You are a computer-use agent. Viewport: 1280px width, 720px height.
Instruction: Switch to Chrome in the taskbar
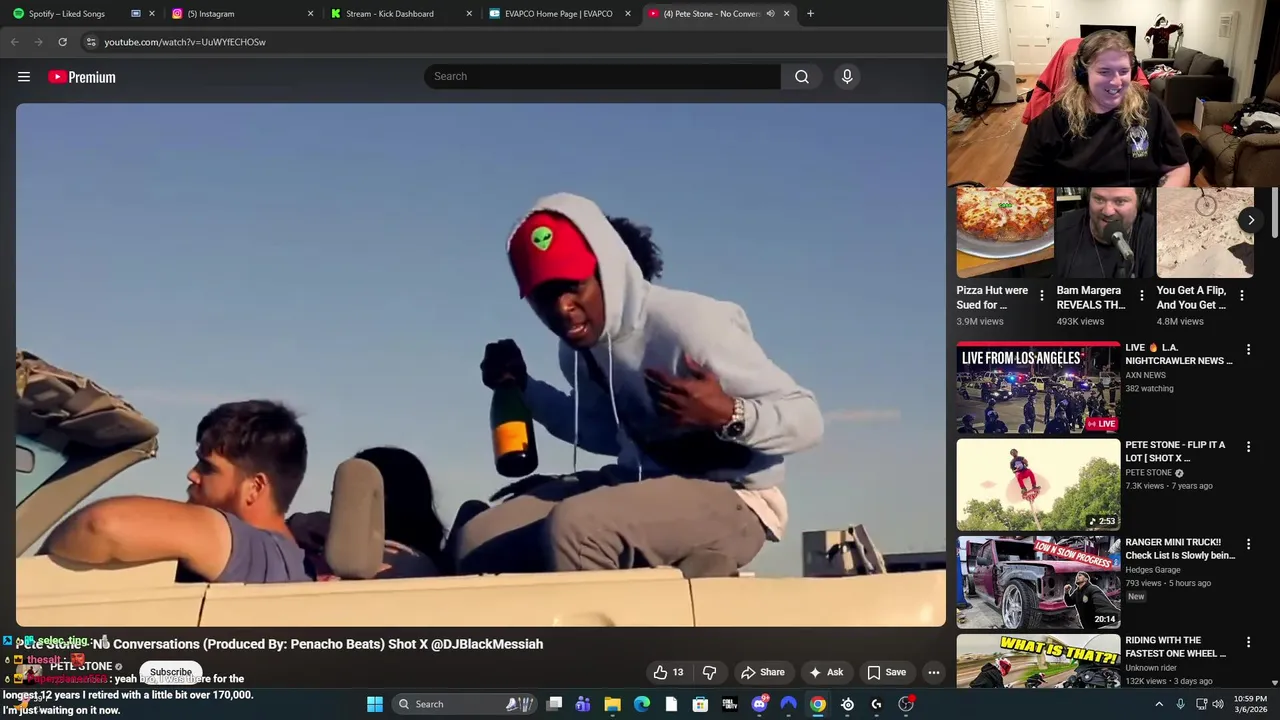click(818, 704)
